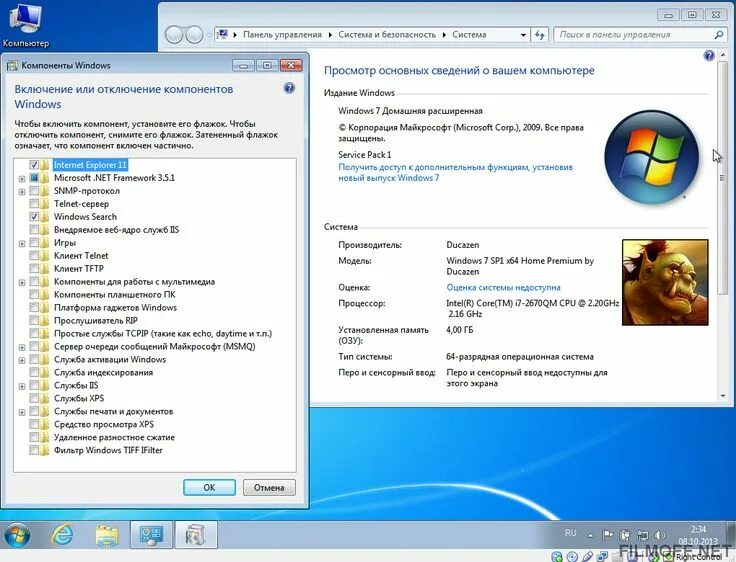Show hidden tray icons arrow
This screenshot has height=562, width=736.
click(590, 535)
